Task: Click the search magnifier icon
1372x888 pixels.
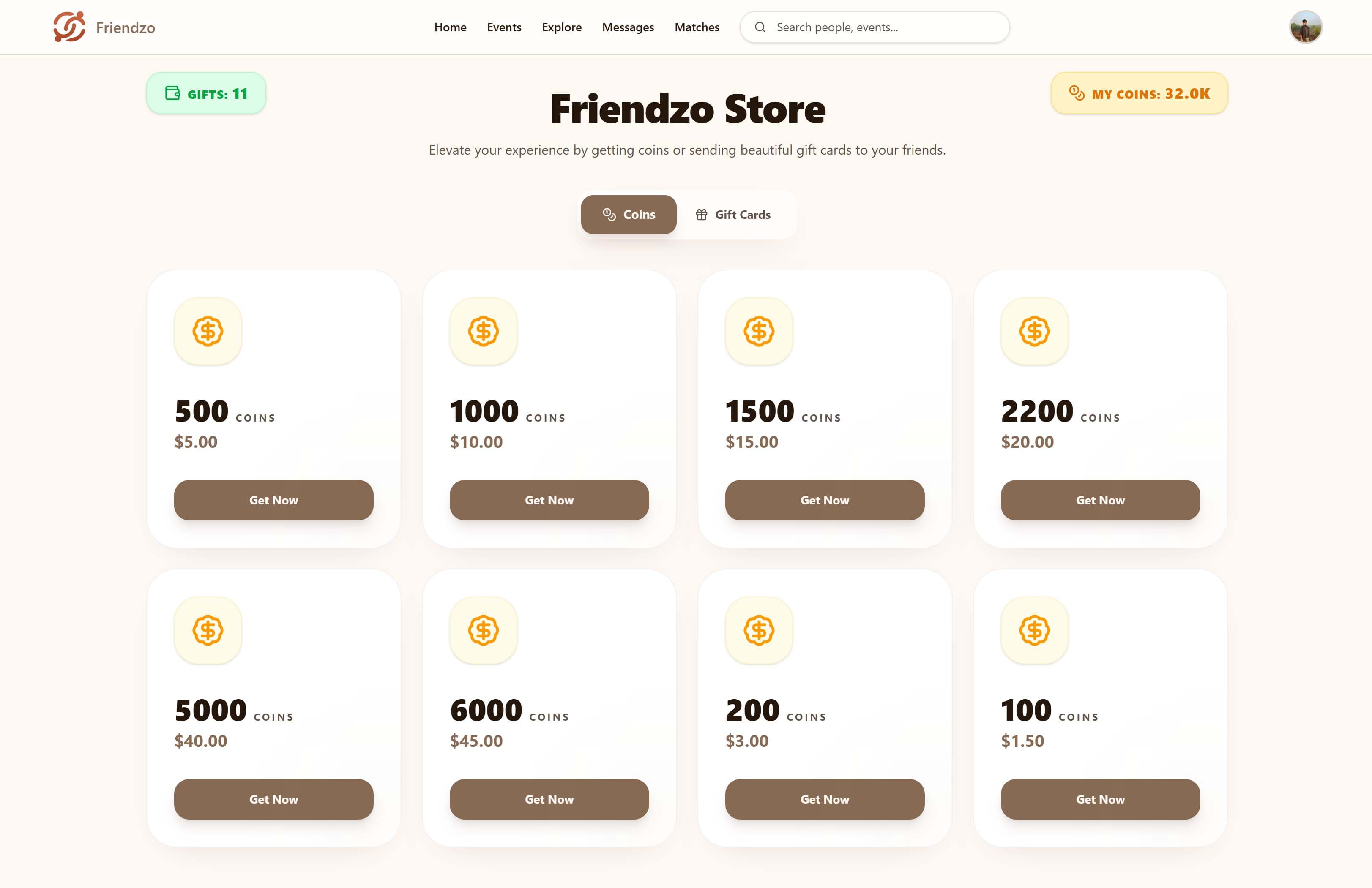Action: [x=761, y=27]
